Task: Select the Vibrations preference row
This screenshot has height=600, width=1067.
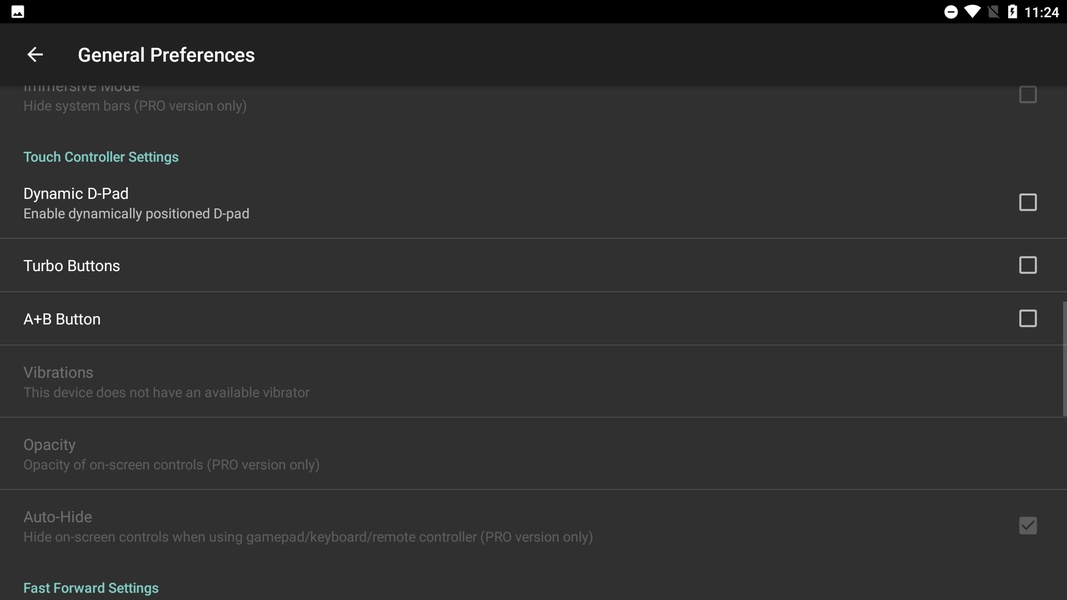Action: (166, 381)
